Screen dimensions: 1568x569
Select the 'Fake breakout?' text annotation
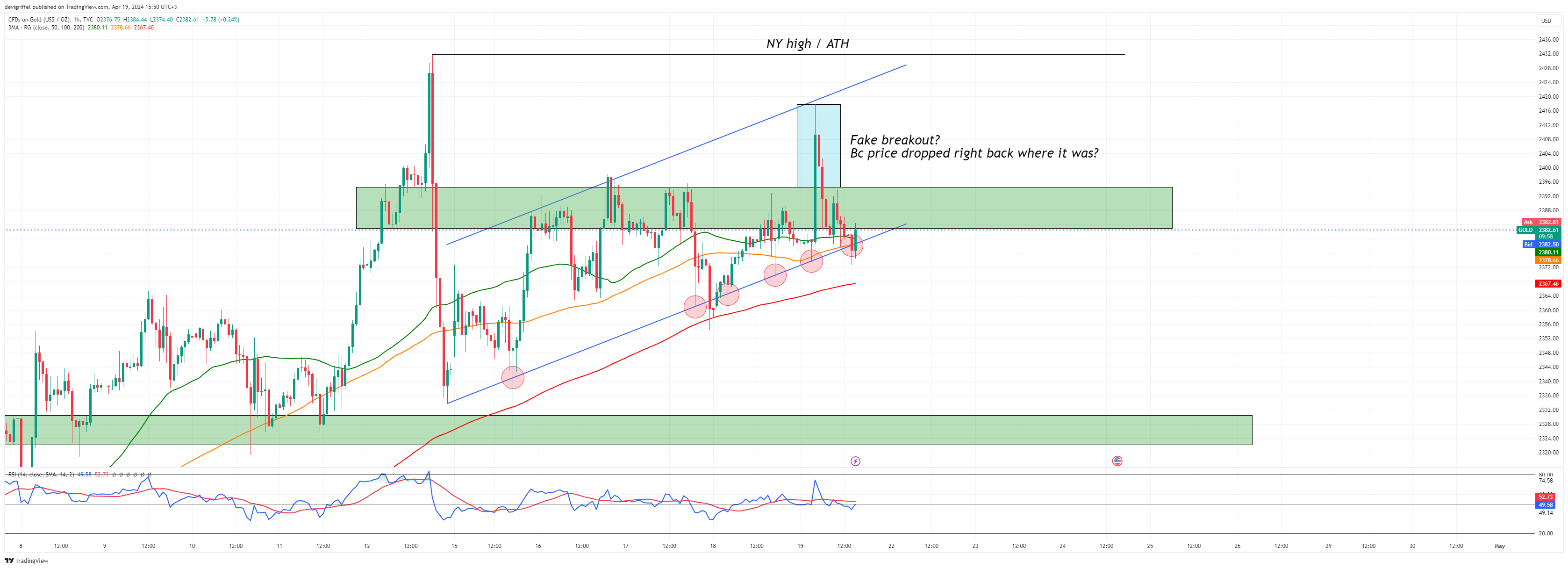point(895,140)
